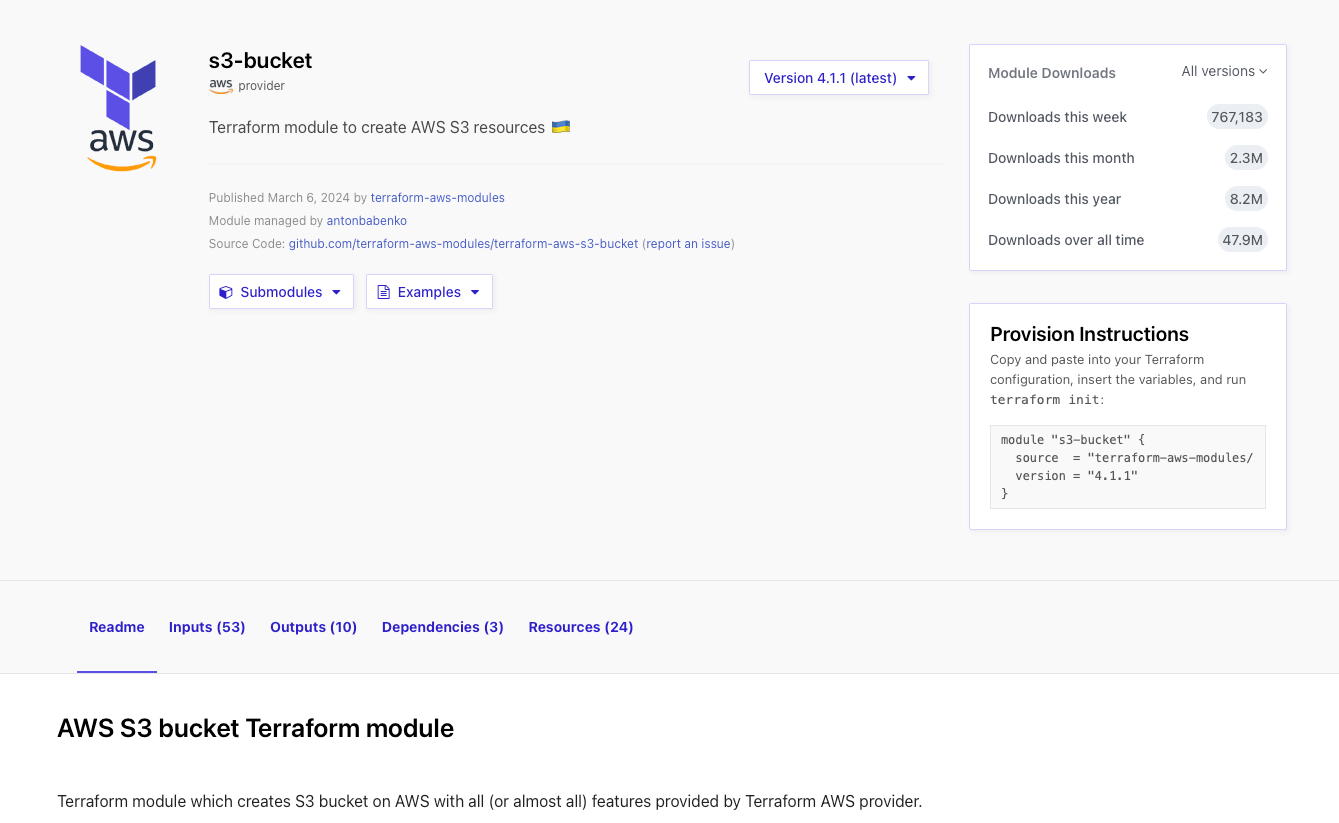Click the report an issue link
Viewport: 1339px width, 823px height.
click(x=688, y=243)
